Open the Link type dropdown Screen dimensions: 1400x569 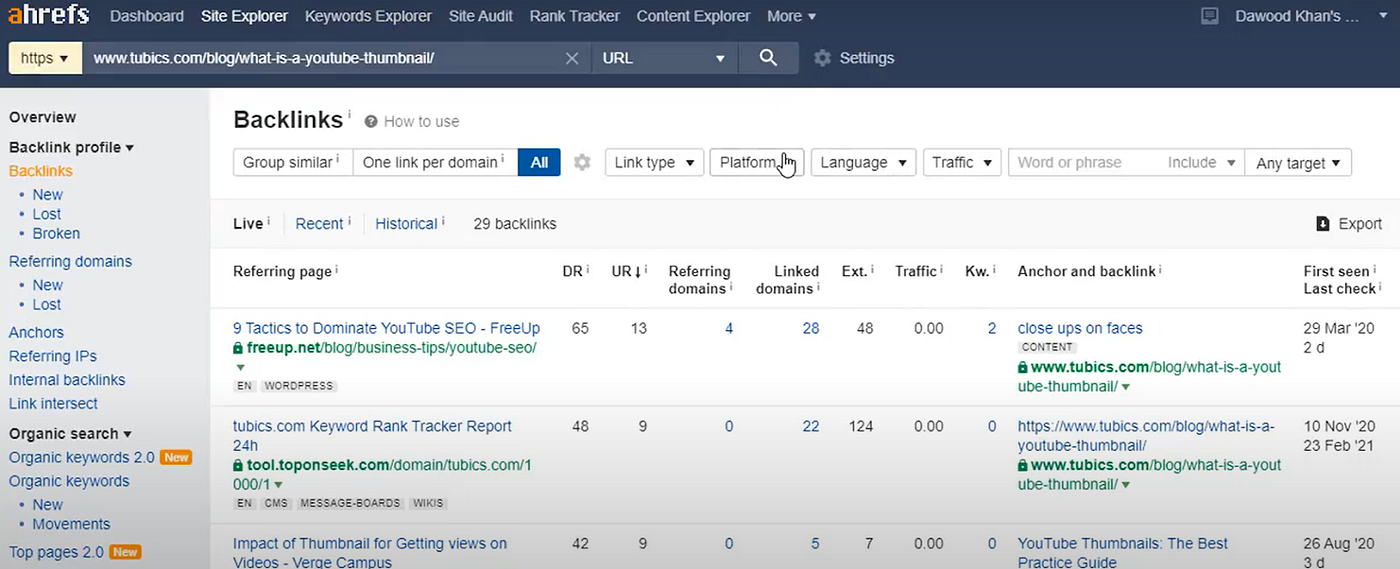[x=655, y=162]
